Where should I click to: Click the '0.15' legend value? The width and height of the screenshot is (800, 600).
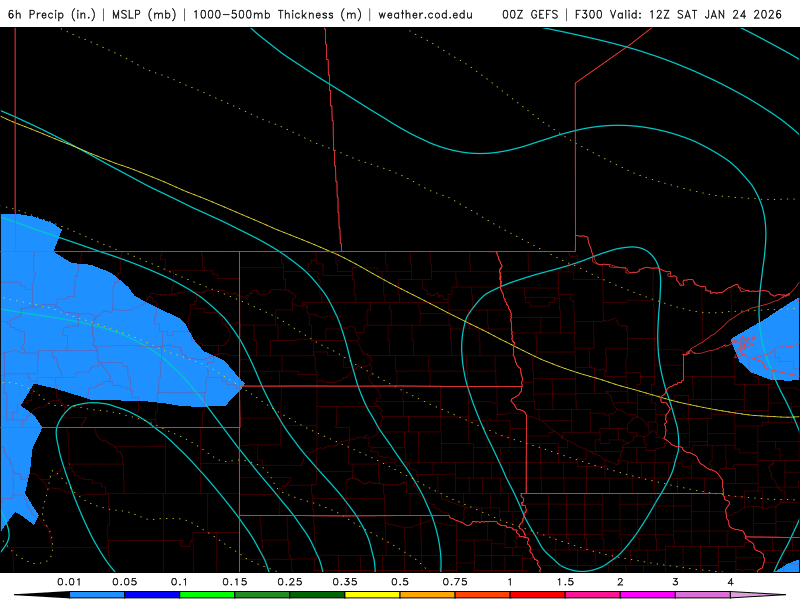(x=235, y=582)
